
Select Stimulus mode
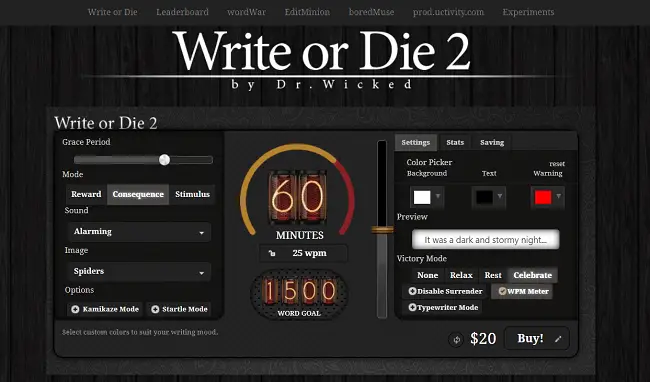click(192, 194)
